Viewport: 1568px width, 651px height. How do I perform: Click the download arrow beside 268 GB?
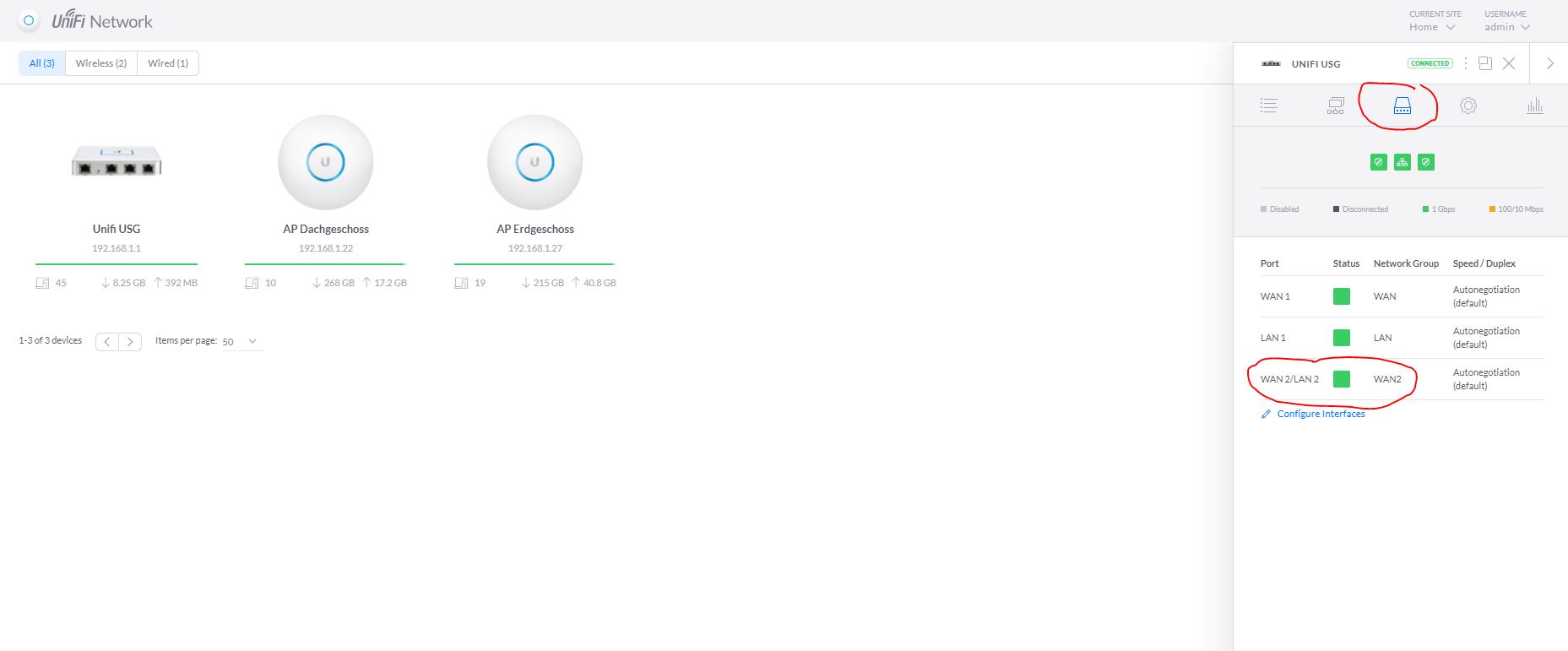click(x=317, y=283)
